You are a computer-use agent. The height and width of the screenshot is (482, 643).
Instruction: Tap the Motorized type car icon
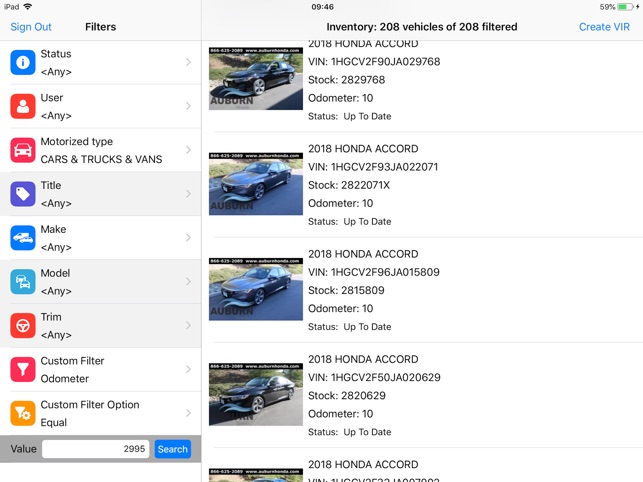pyautogui.click(x=23, y=150)
